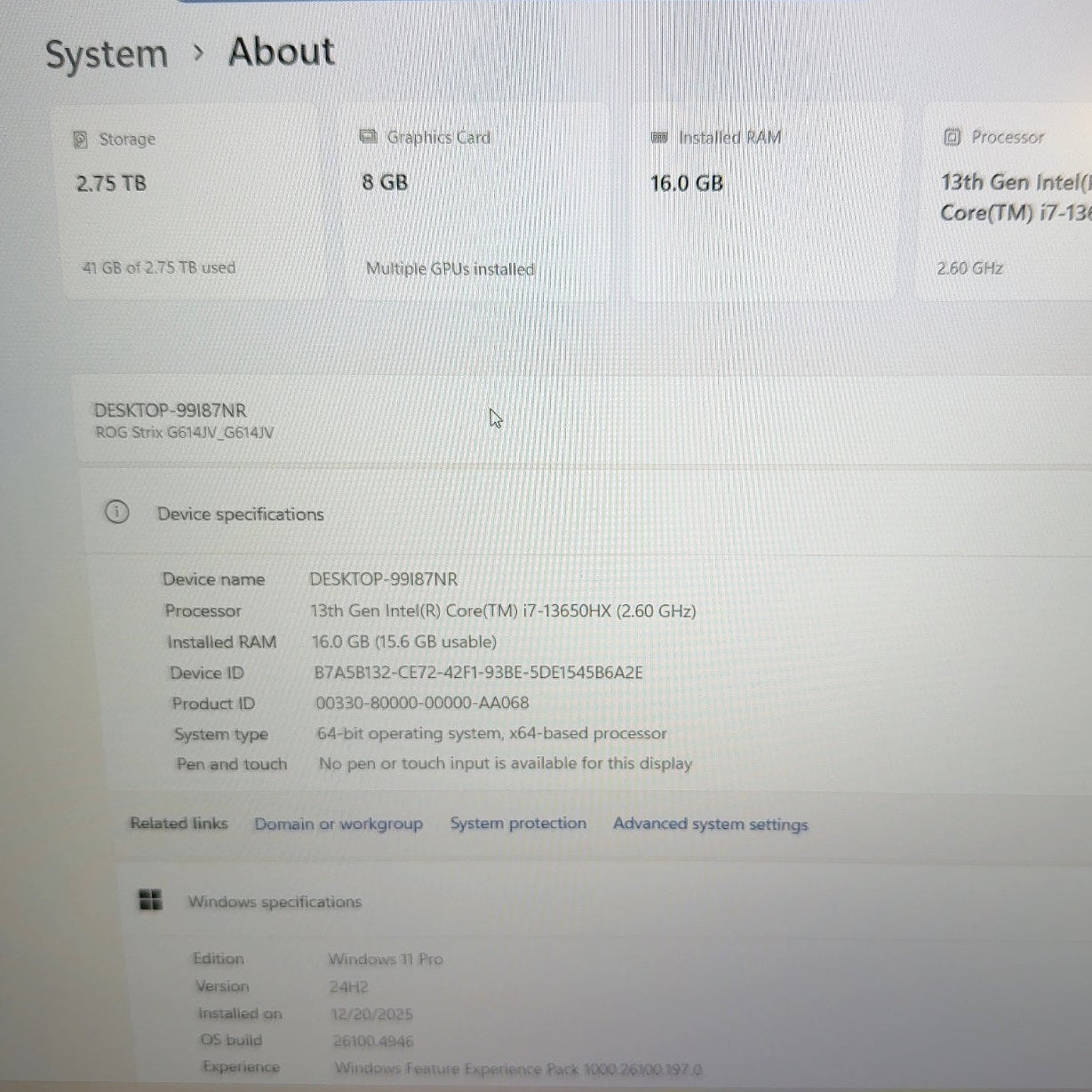1092x1092 pixels.
Task: Click About in the breadcrumb
Action: (281, 52)
